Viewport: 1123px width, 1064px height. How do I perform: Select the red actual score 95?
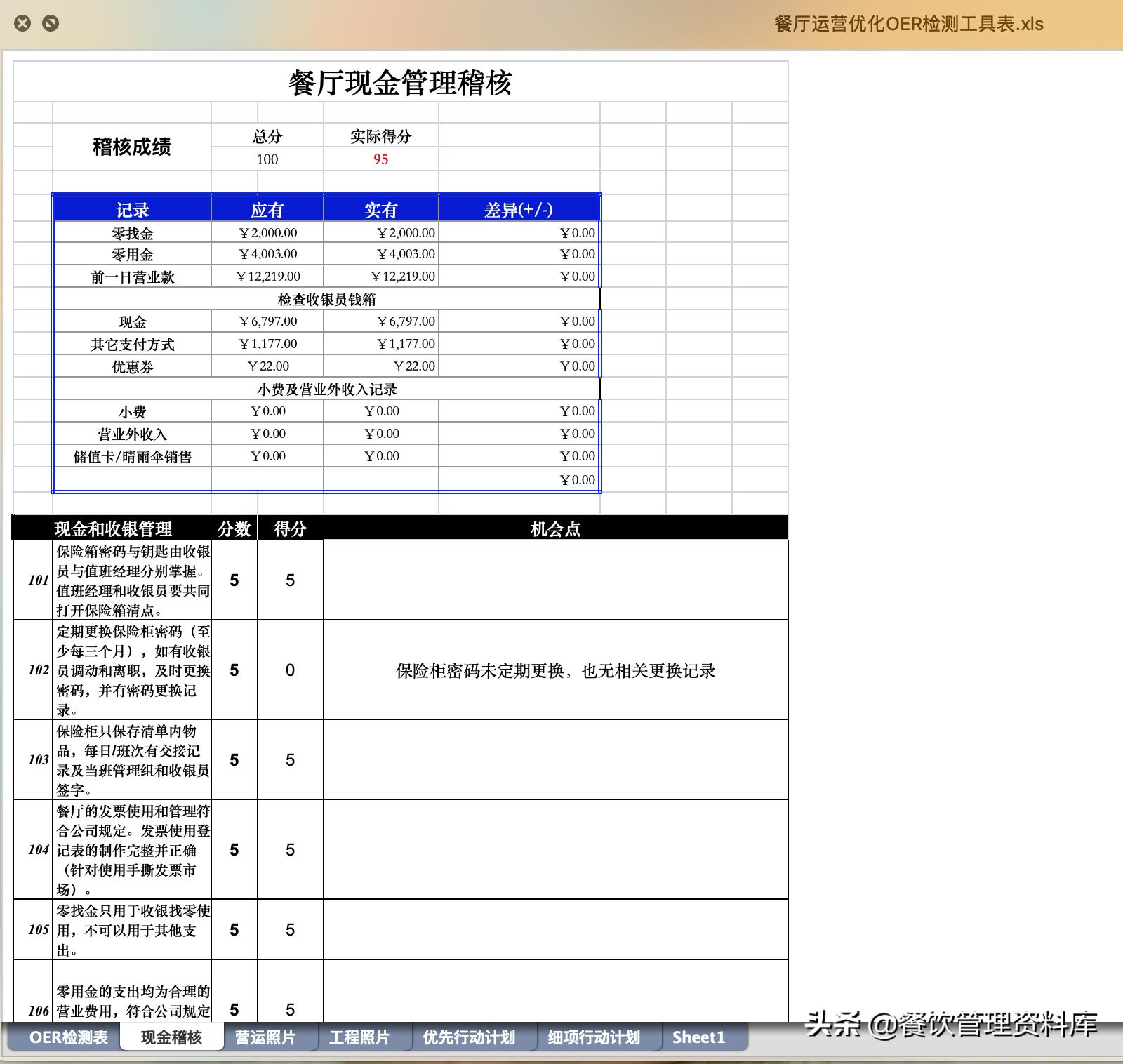click(381, 159)
